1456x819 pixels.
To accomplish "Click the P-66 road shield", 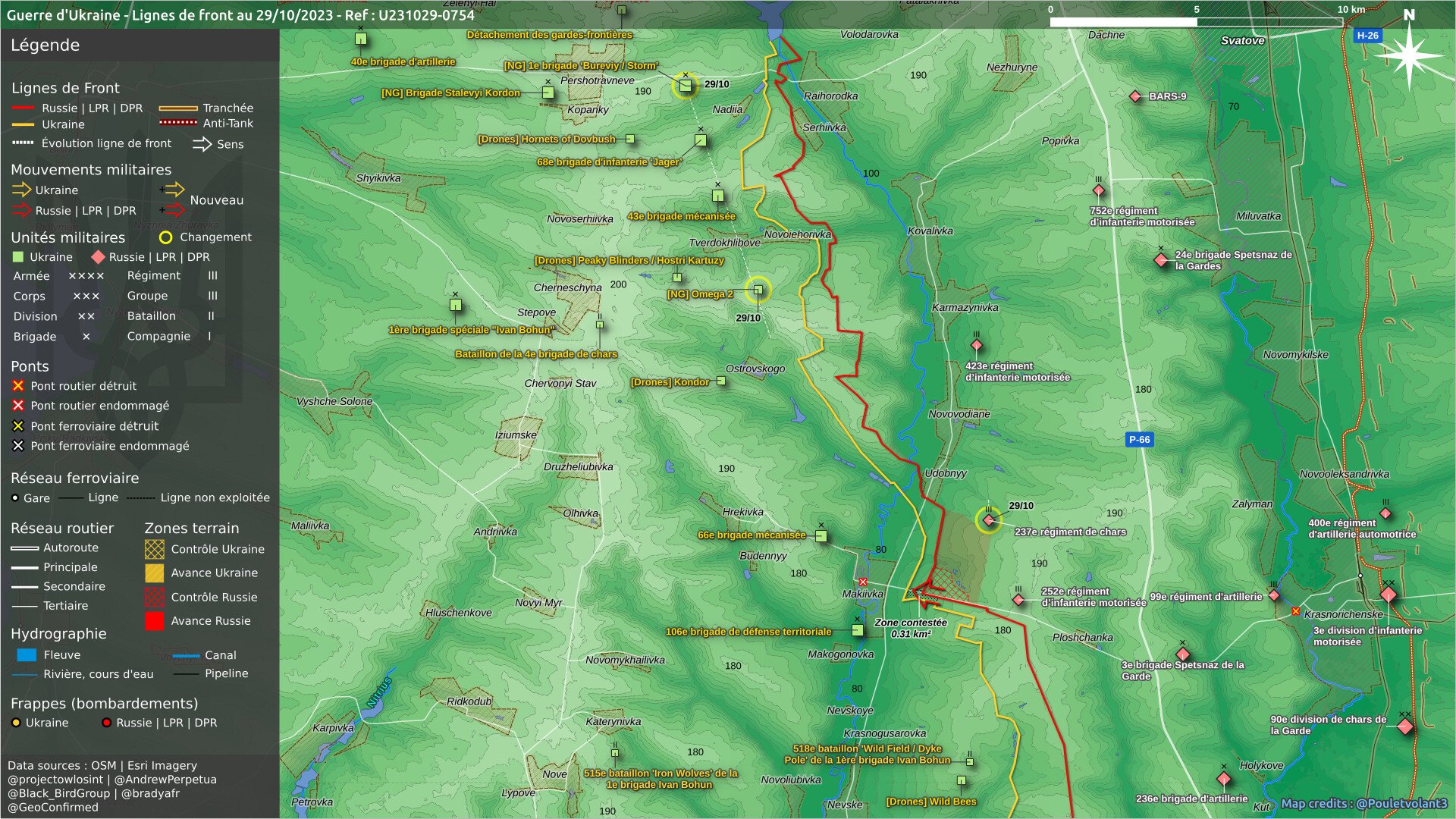I will (1139, 439).
